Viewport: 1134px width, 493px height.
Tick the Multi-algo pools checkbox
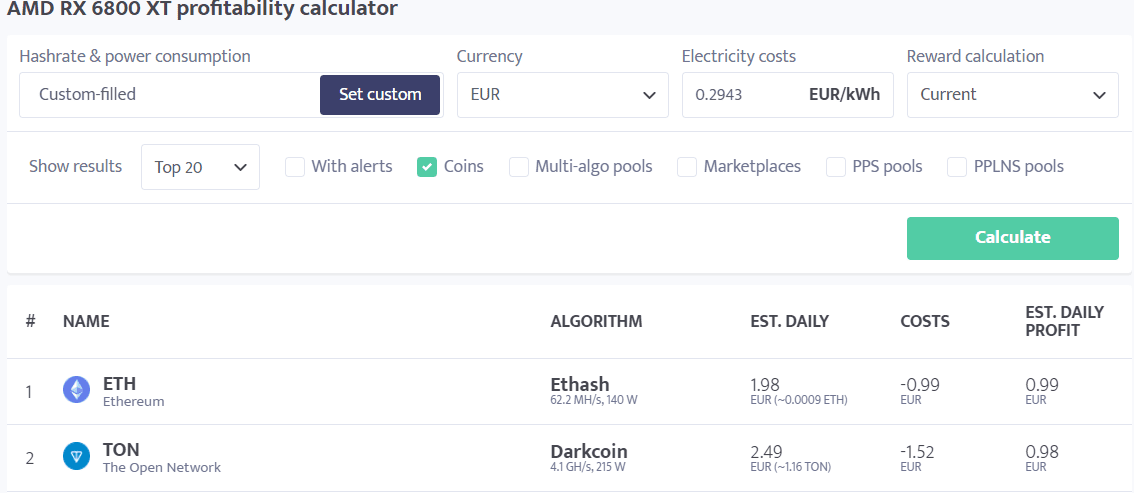point(519,167)
